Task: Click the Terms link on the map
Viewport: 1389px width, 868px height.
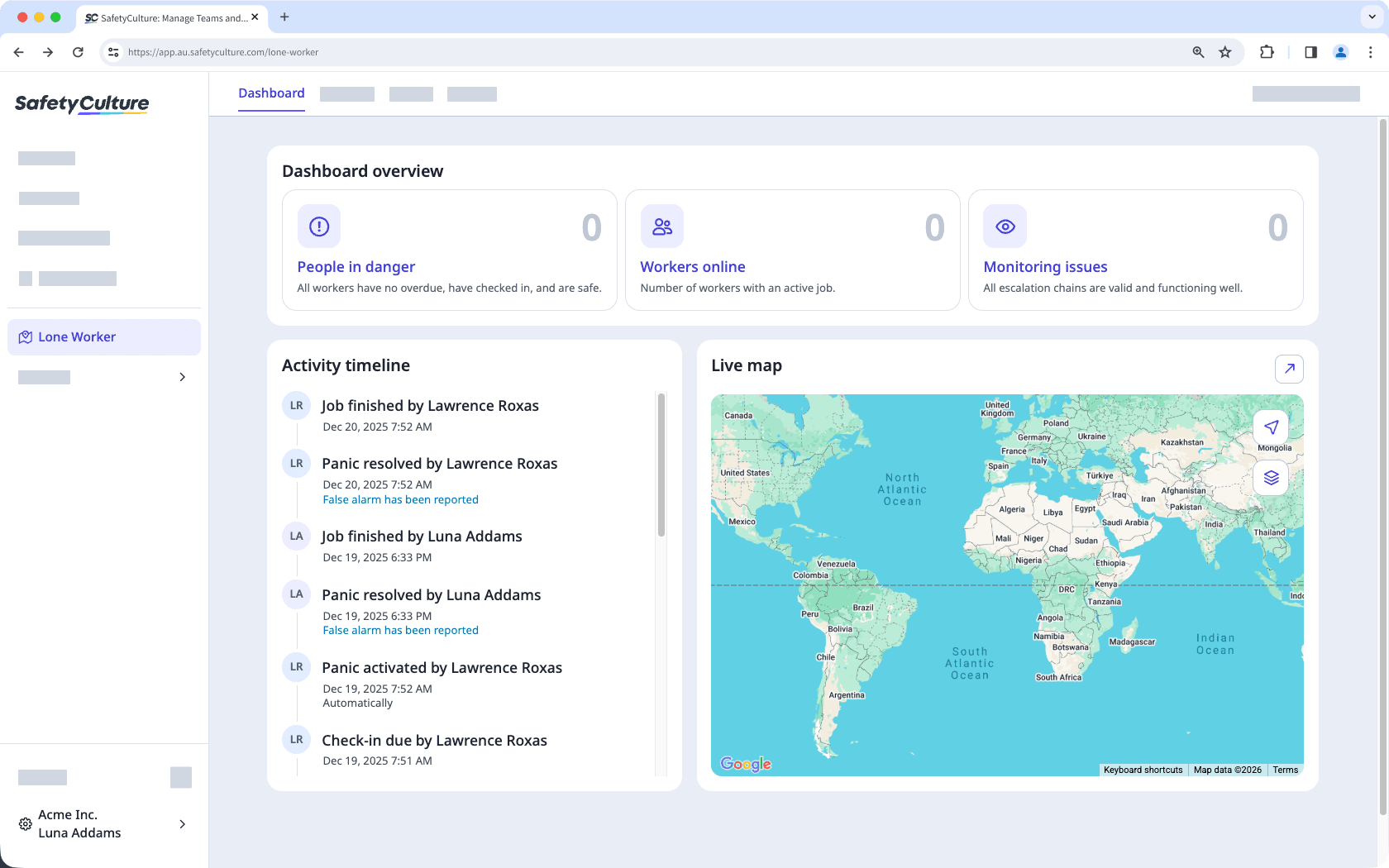Action: coord(1285,770)
